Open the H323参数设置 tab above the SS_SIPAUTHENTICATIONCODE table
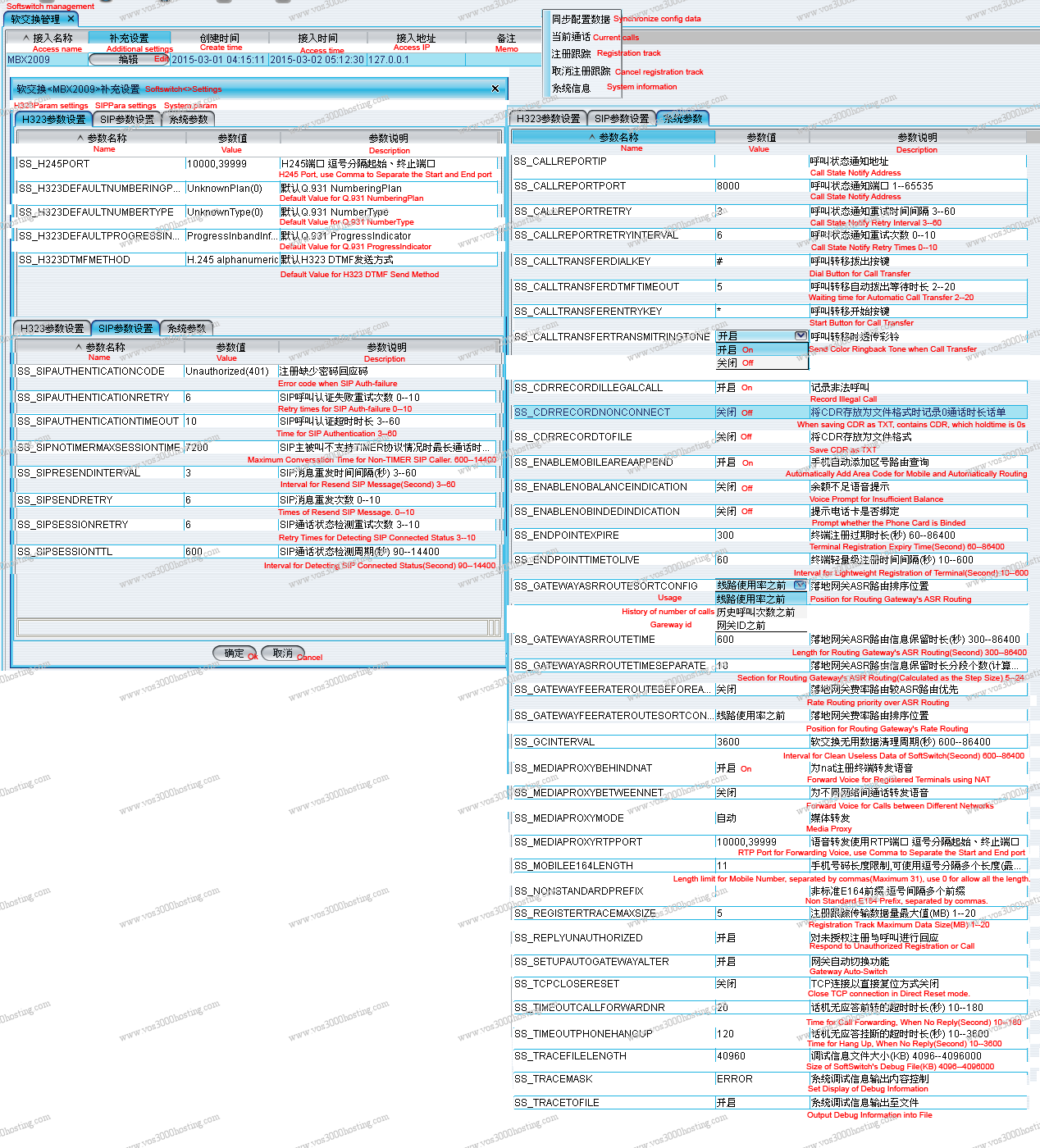 (52, 328)
